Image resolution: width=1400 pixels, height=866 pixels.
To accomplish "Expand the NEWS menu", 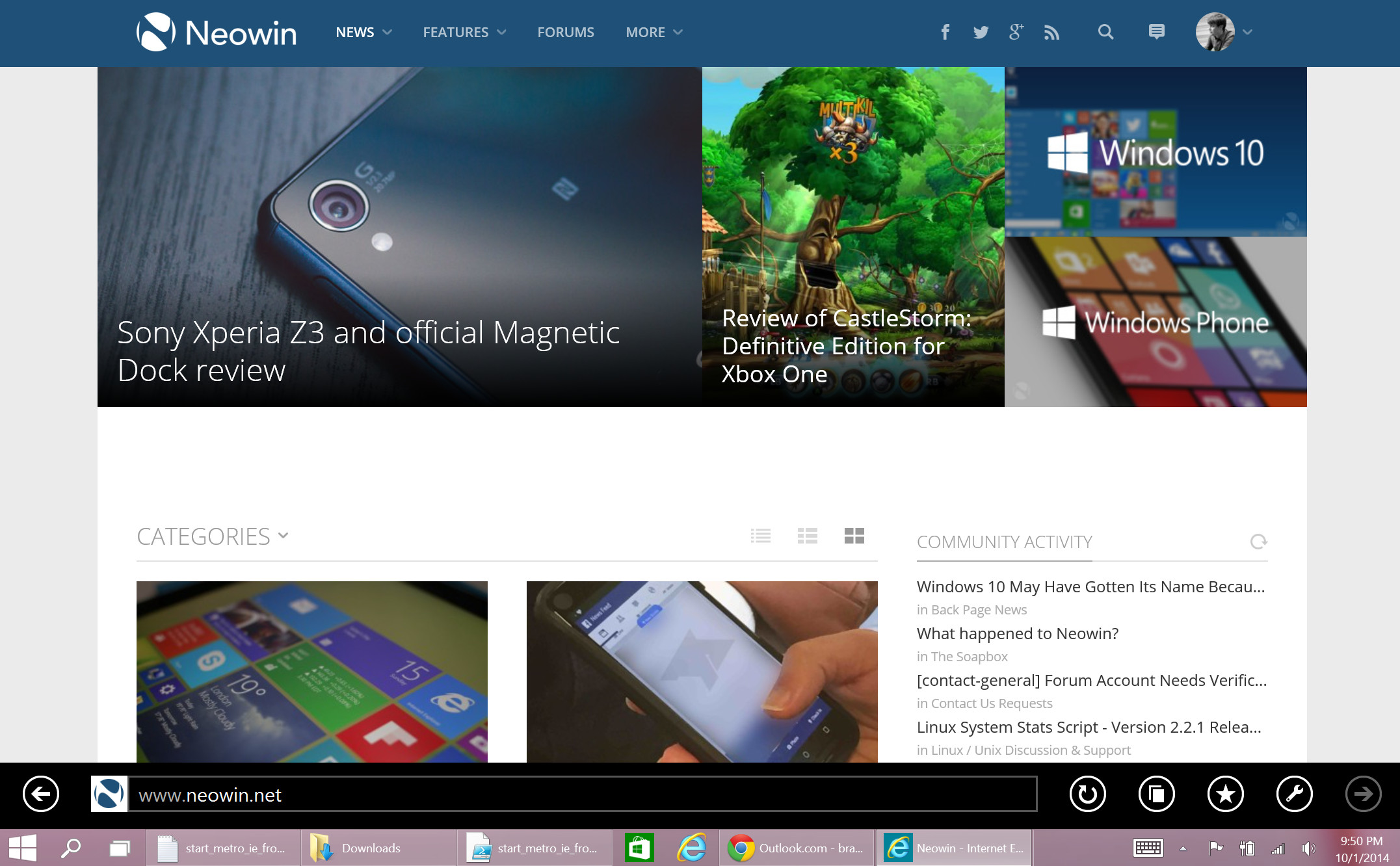I will [x=363, y=32].
